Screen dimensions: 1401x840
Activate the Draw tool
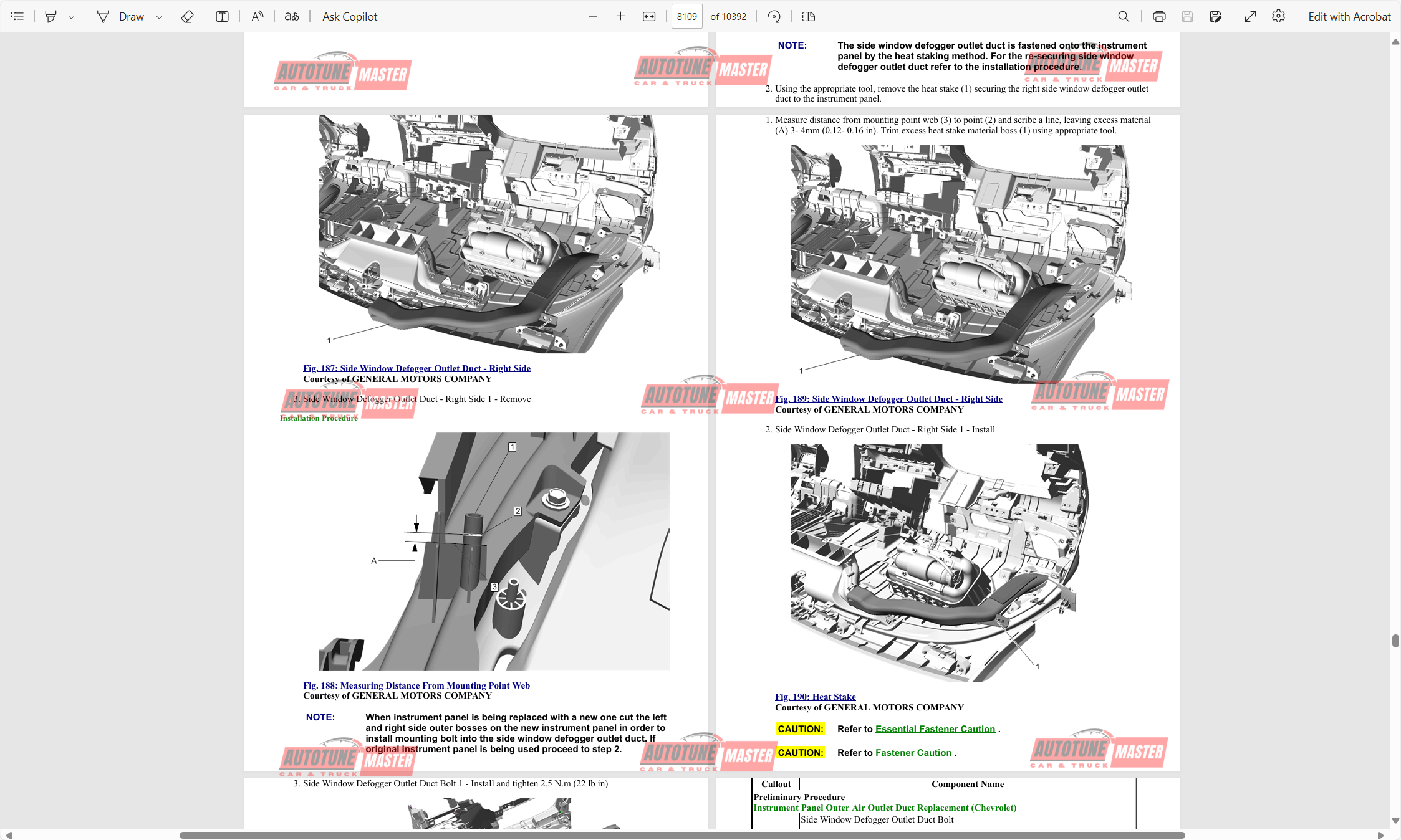pos(122,16)
